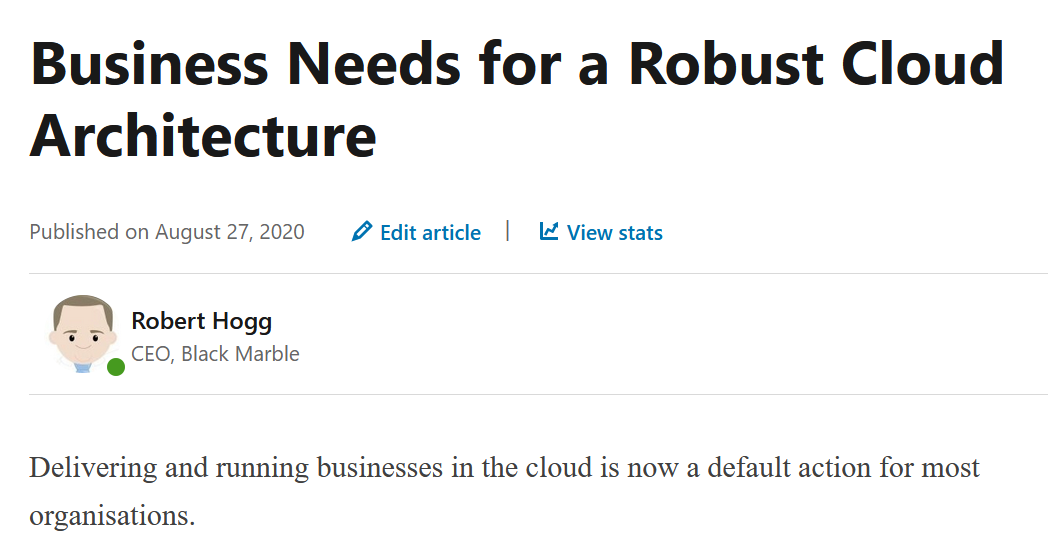Viewport: 1048px width, 539px height.
Task: Open the View stats link
Action: pos(614,233)
